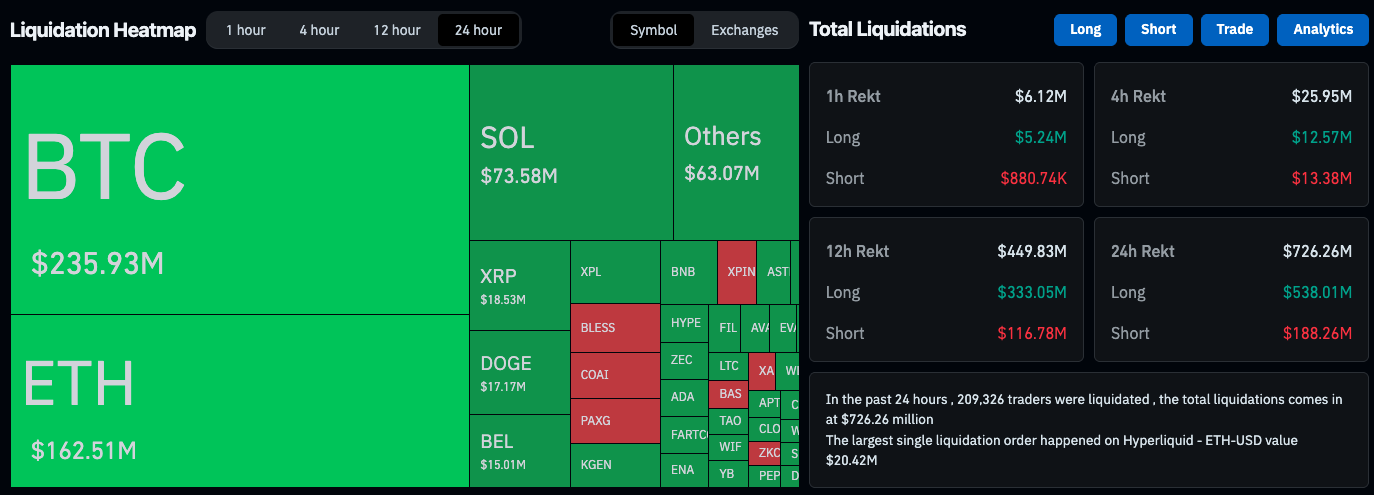Select the 1 hour timeframe

[246, 30]
